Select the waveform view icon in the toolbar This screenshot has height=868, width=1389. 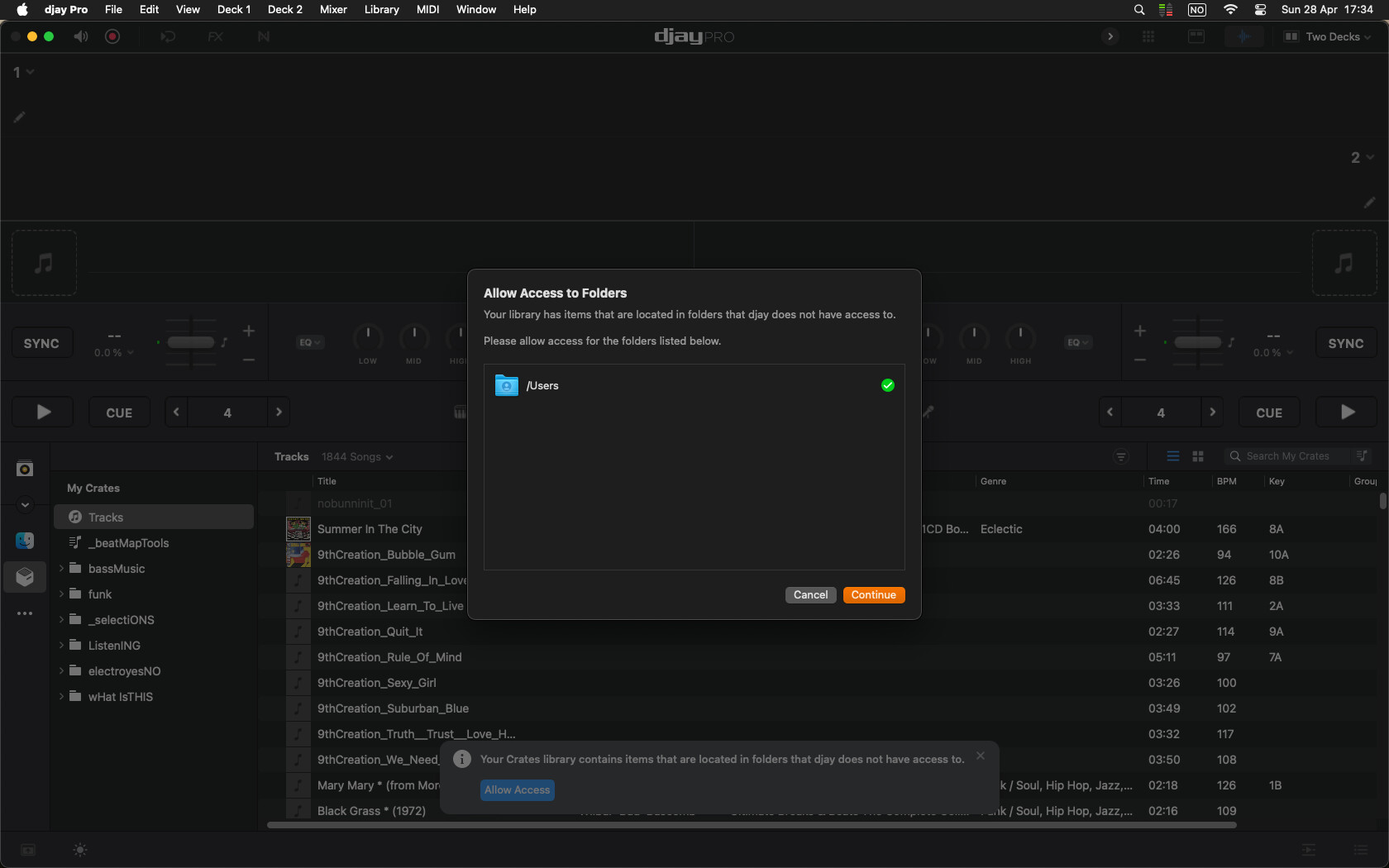coord(1244,36)
